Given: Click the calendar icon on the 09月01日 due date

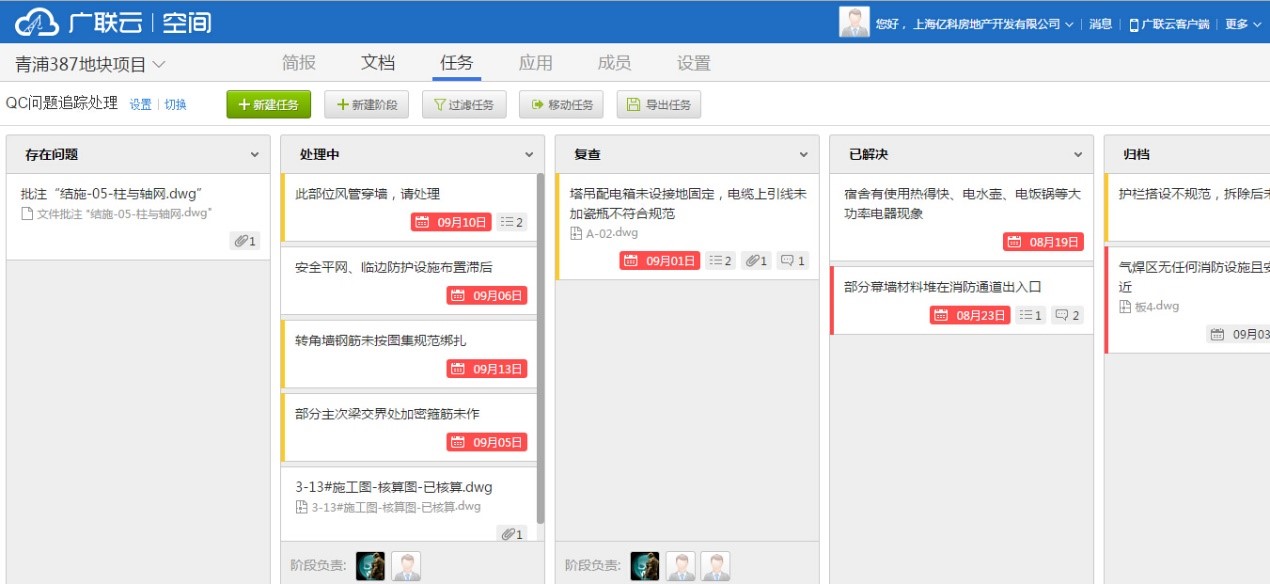Looking at the screenshot, I should [x=632, y=259].
